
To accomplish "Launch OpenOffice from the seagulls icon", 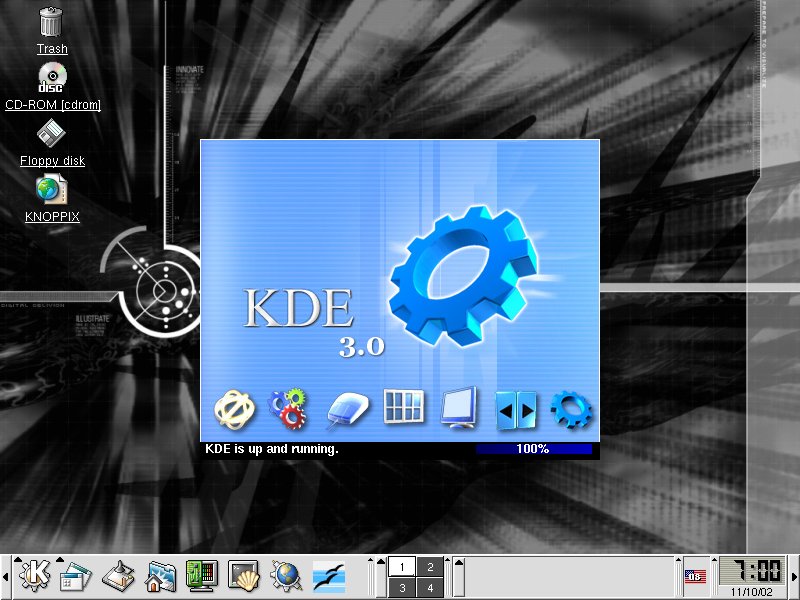I will [329, 577].
